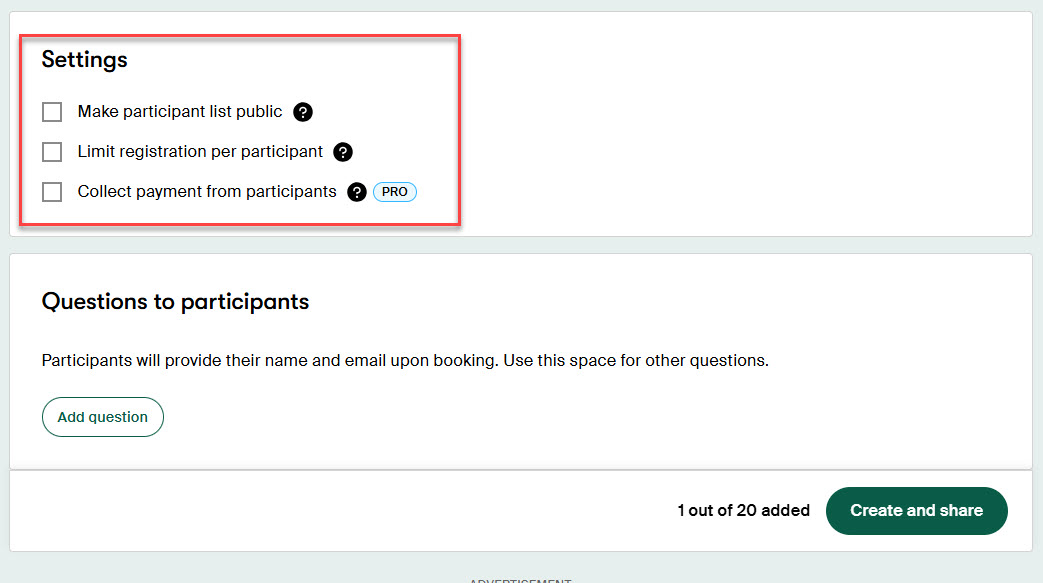Click the "Collect payment from participants" label
The width and height of the screenshot is (1043, 583).
[x=206, y=191]
